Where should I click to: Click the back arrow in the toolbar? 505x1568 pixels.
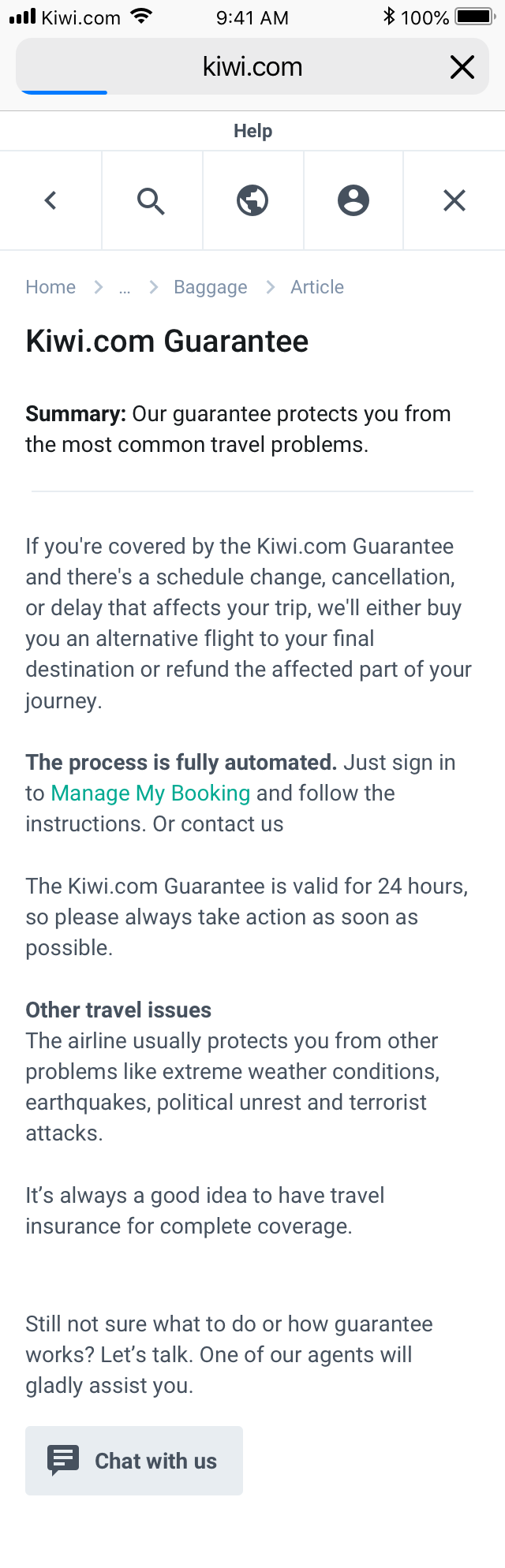[50, 200]
